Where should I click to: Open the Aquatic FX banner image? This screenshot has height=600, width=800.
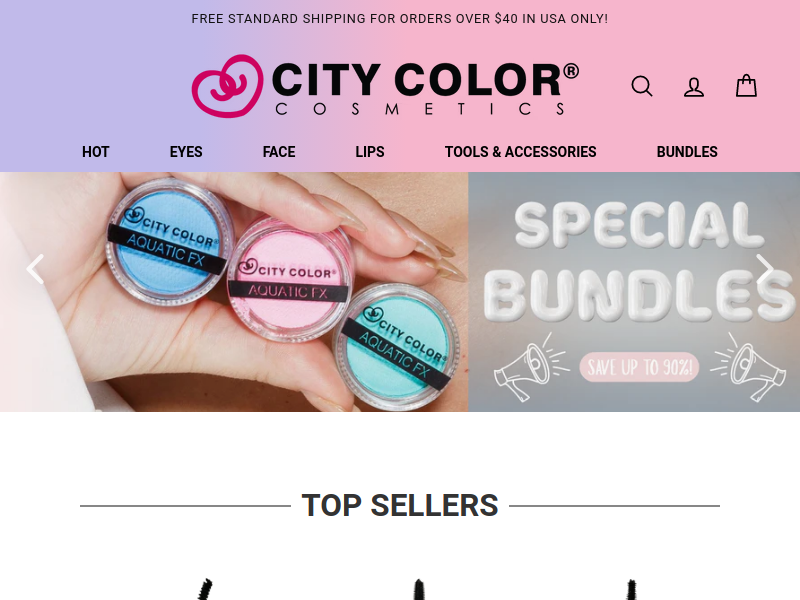(234, 292)
